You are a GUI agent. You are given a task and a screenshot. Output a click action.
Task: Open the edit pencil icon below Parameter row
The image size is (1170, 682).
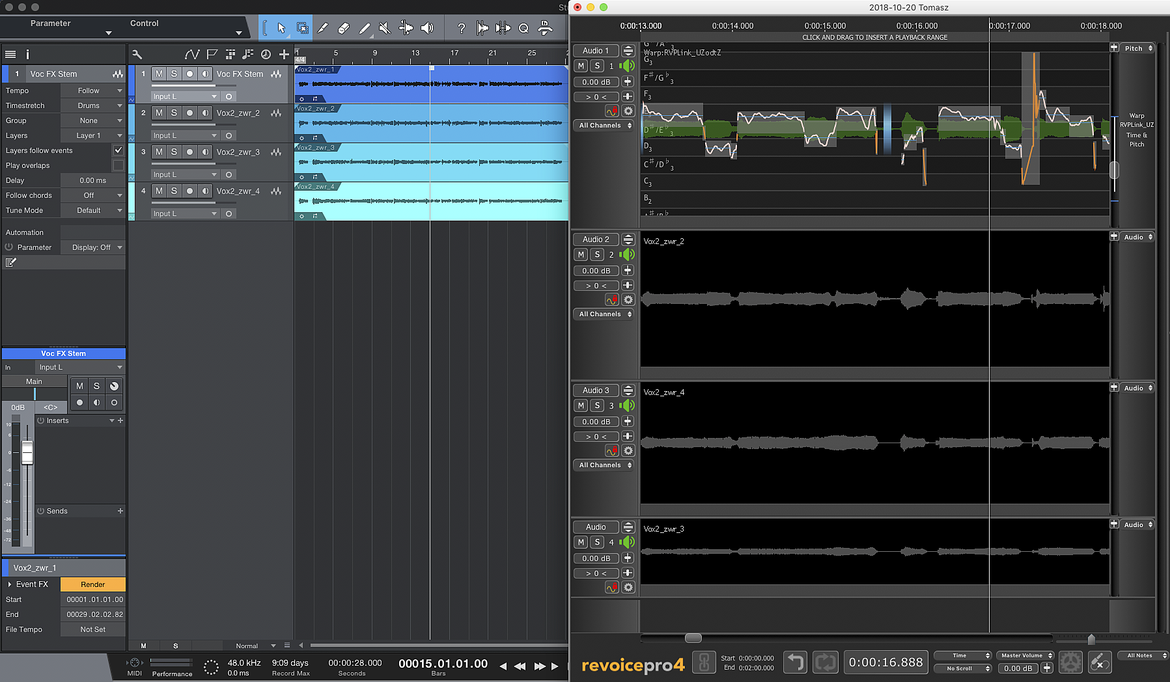(10, 263)
